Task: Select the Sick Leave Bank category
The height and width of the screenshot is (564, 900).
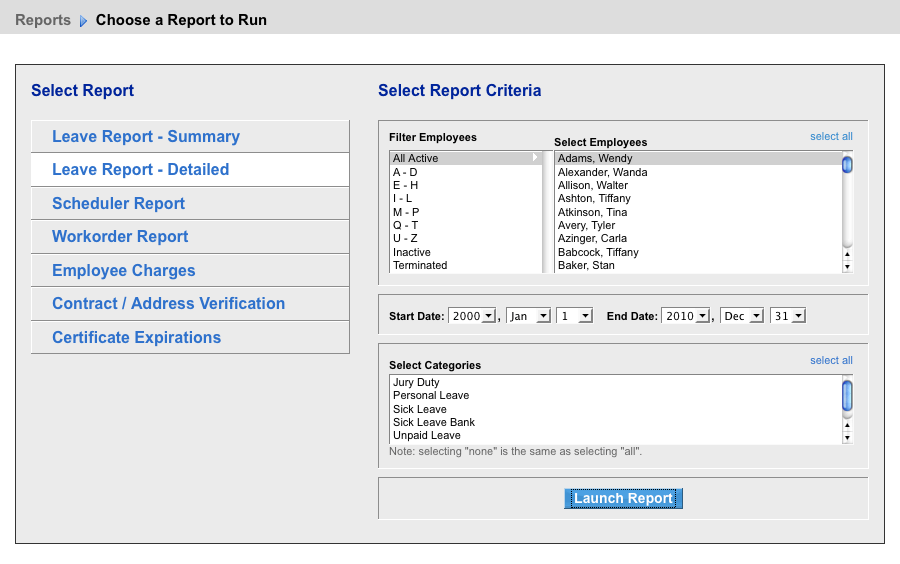Action: 615,422
